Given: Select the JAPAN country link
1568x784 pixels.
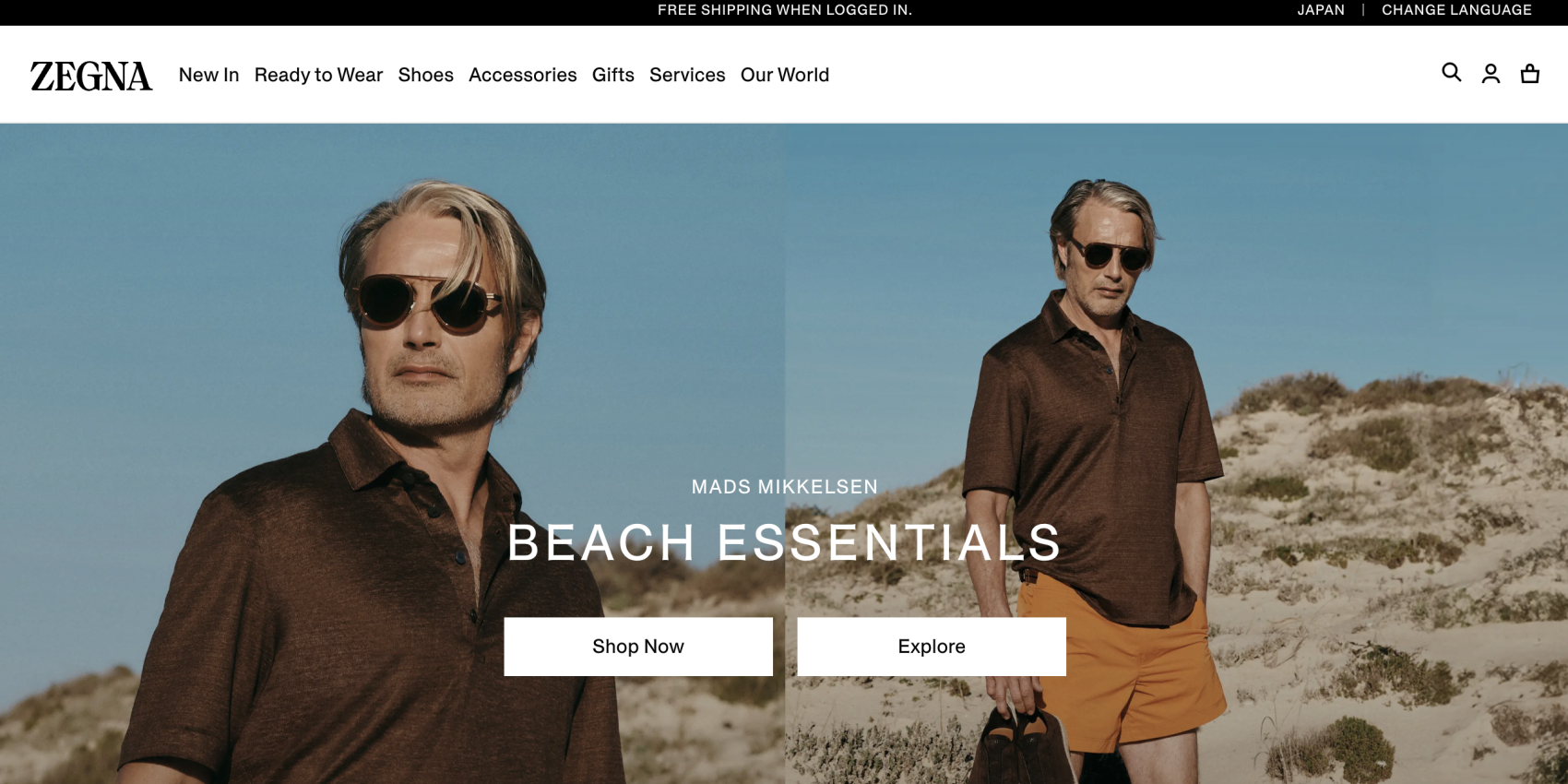Looking at the screenshot, I should click(1321, 10).
